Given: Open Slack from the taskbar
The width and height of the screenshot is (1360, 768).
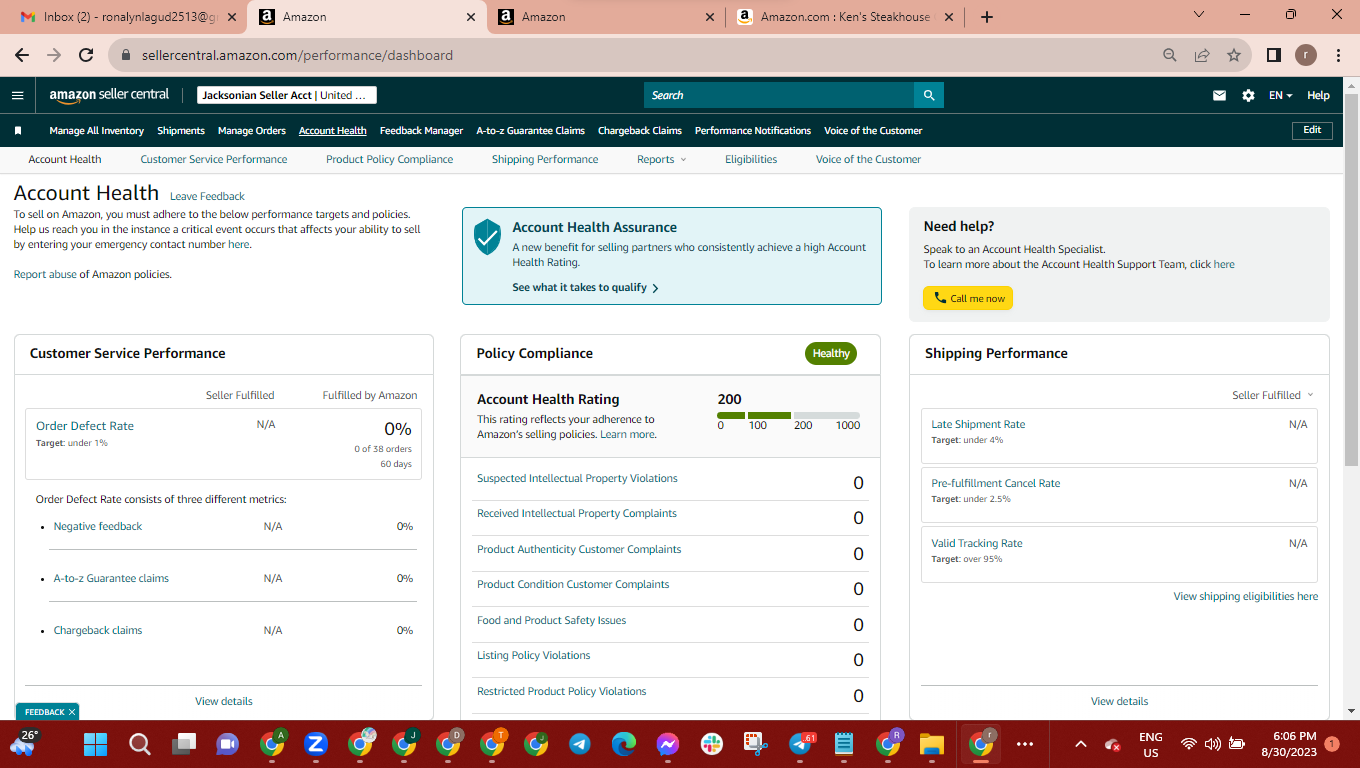Looking at the screenshot, I should click(712, 744).
